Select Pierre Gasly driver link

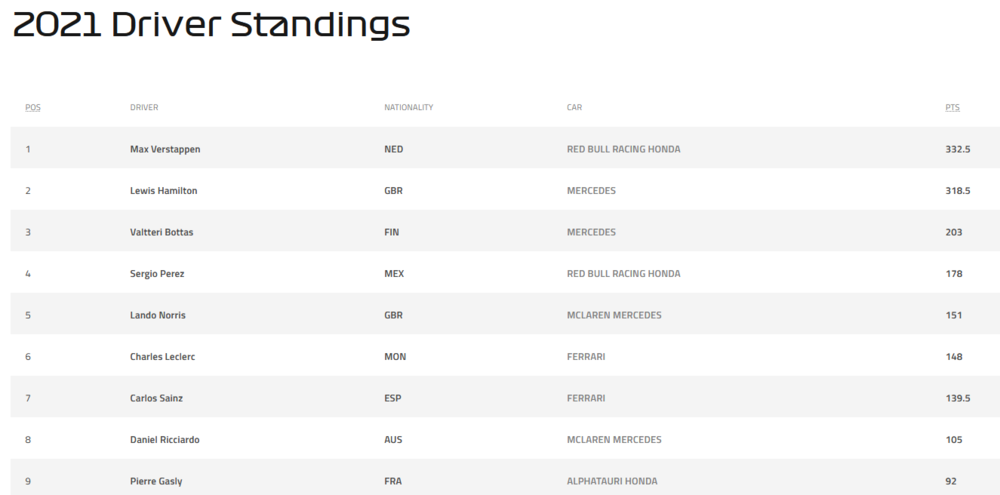156,481
